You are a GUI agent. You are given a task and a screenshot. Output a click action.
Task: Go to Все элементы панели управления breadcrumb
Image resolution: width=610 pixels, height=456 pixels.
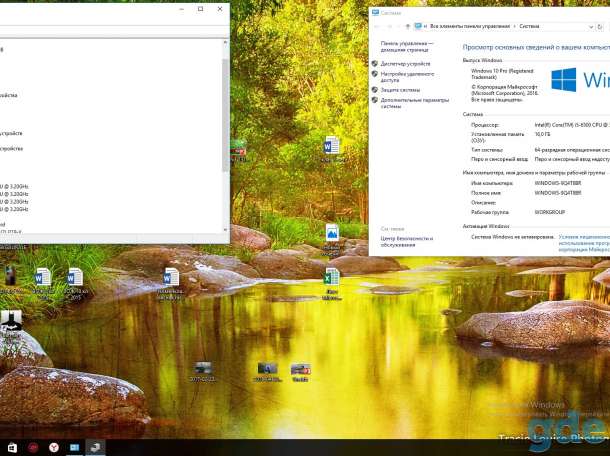pyautogui.click(x=470, y=26)
